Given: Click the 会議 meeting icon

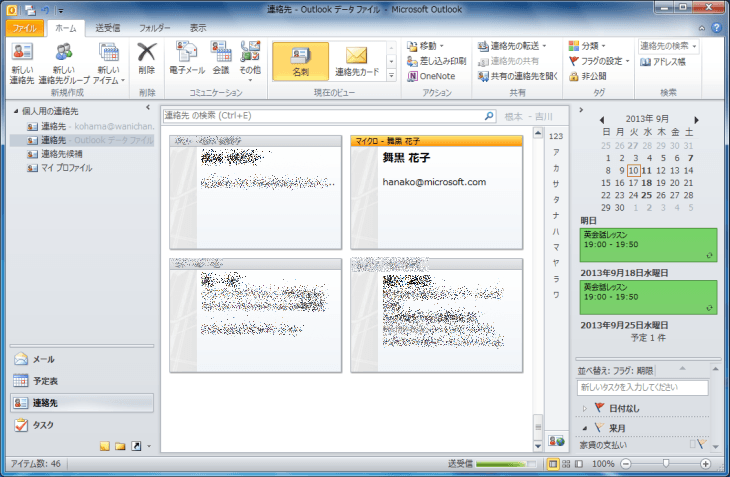Looking at the screenshot, I should (221, 58).
